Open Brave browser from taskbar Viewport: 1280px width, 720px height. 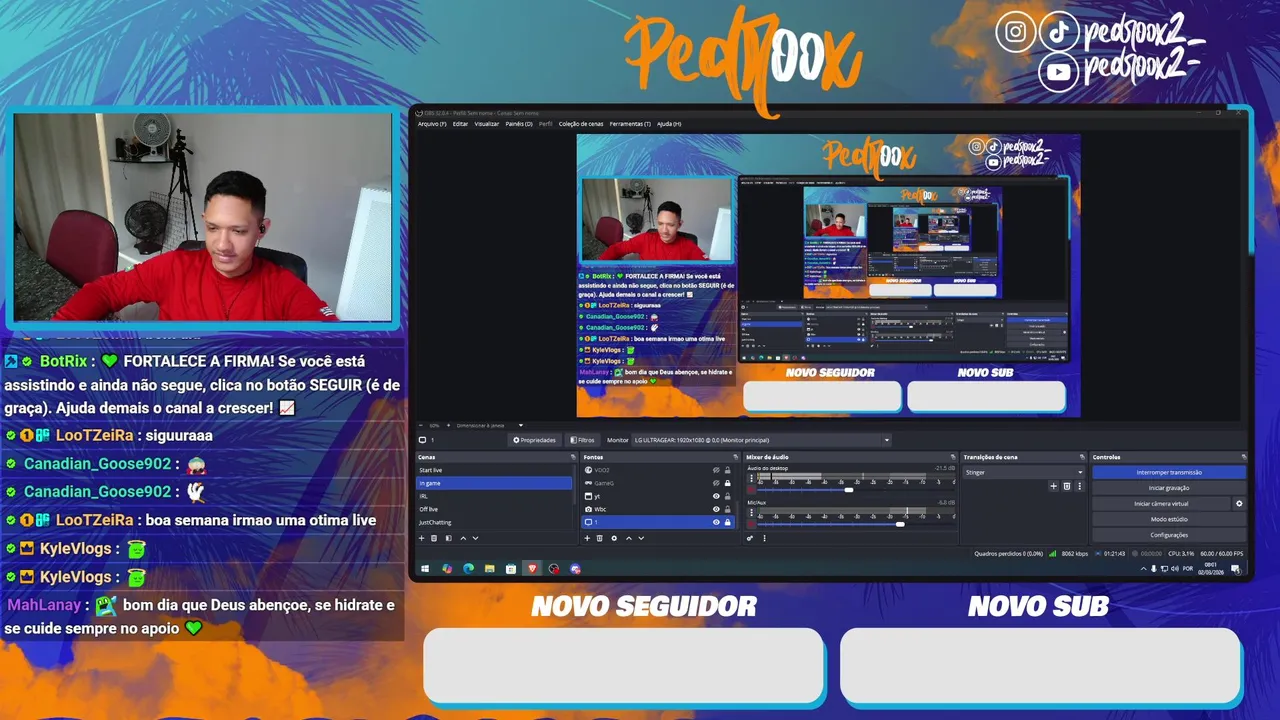coord(532,569)
